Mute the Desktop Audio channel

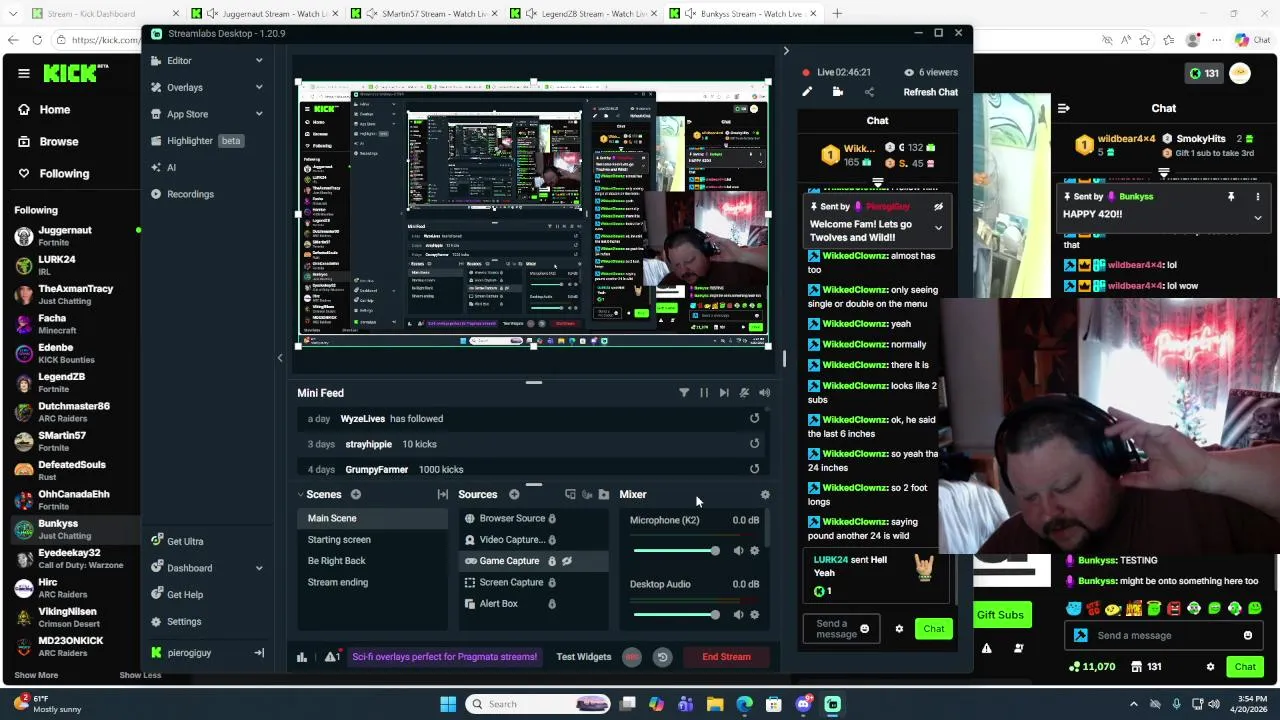(x=738, y=615)
